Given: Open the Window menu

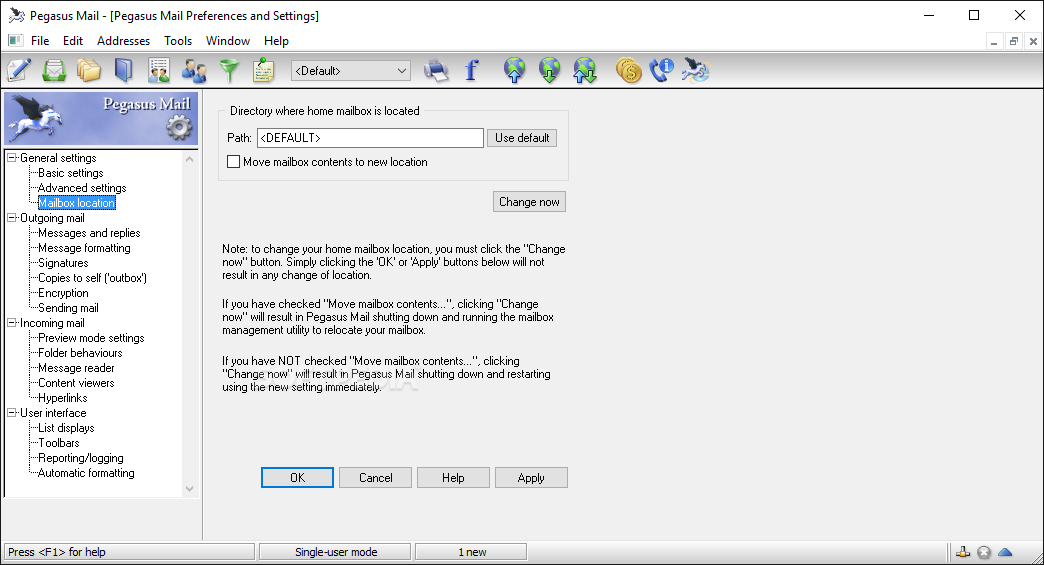Looking at the screenshot, I should pos(228,41).
